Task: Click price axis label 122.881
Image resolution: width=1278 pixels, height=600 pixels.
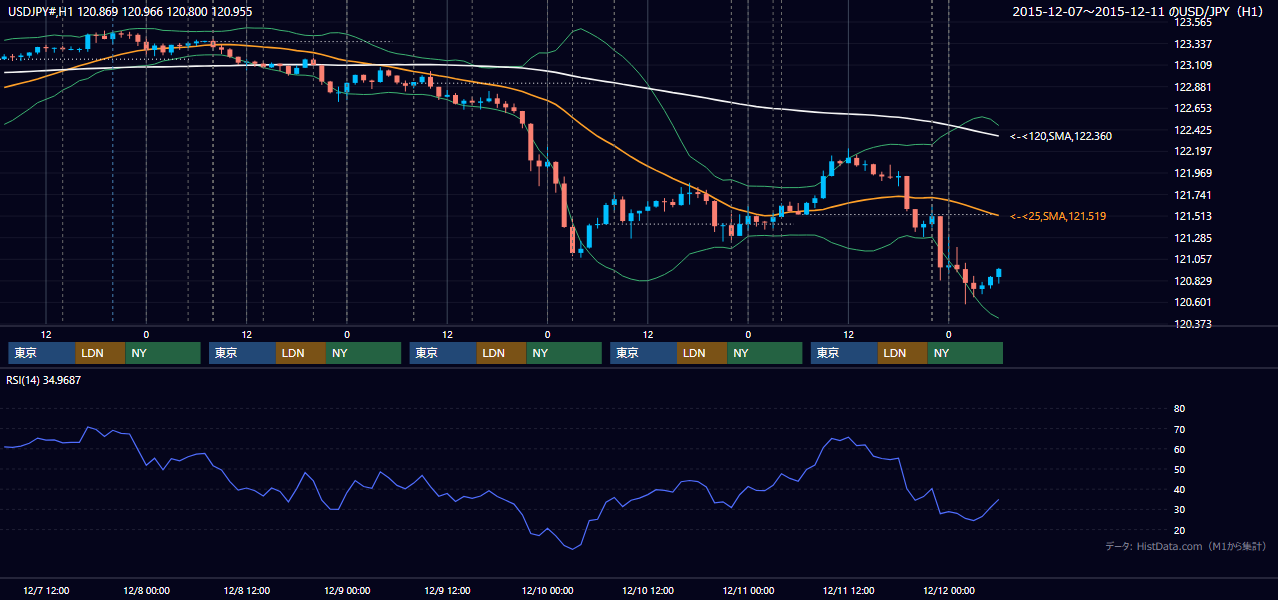Action: pos(1193,87)
